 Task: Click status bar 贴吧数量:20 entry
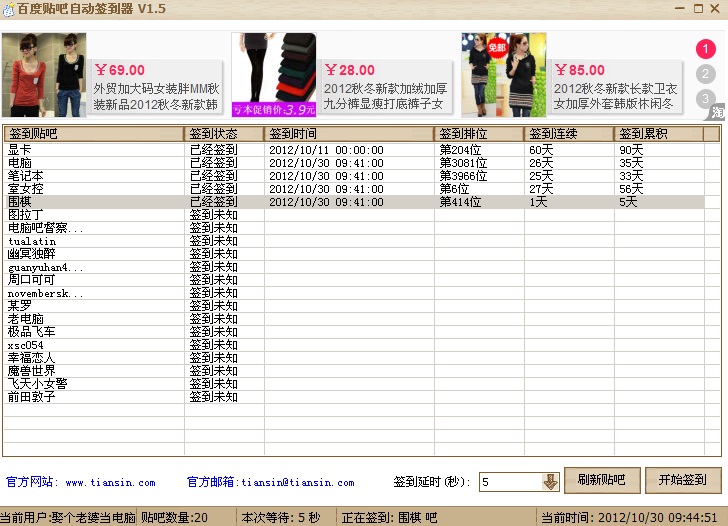point(175,518)
